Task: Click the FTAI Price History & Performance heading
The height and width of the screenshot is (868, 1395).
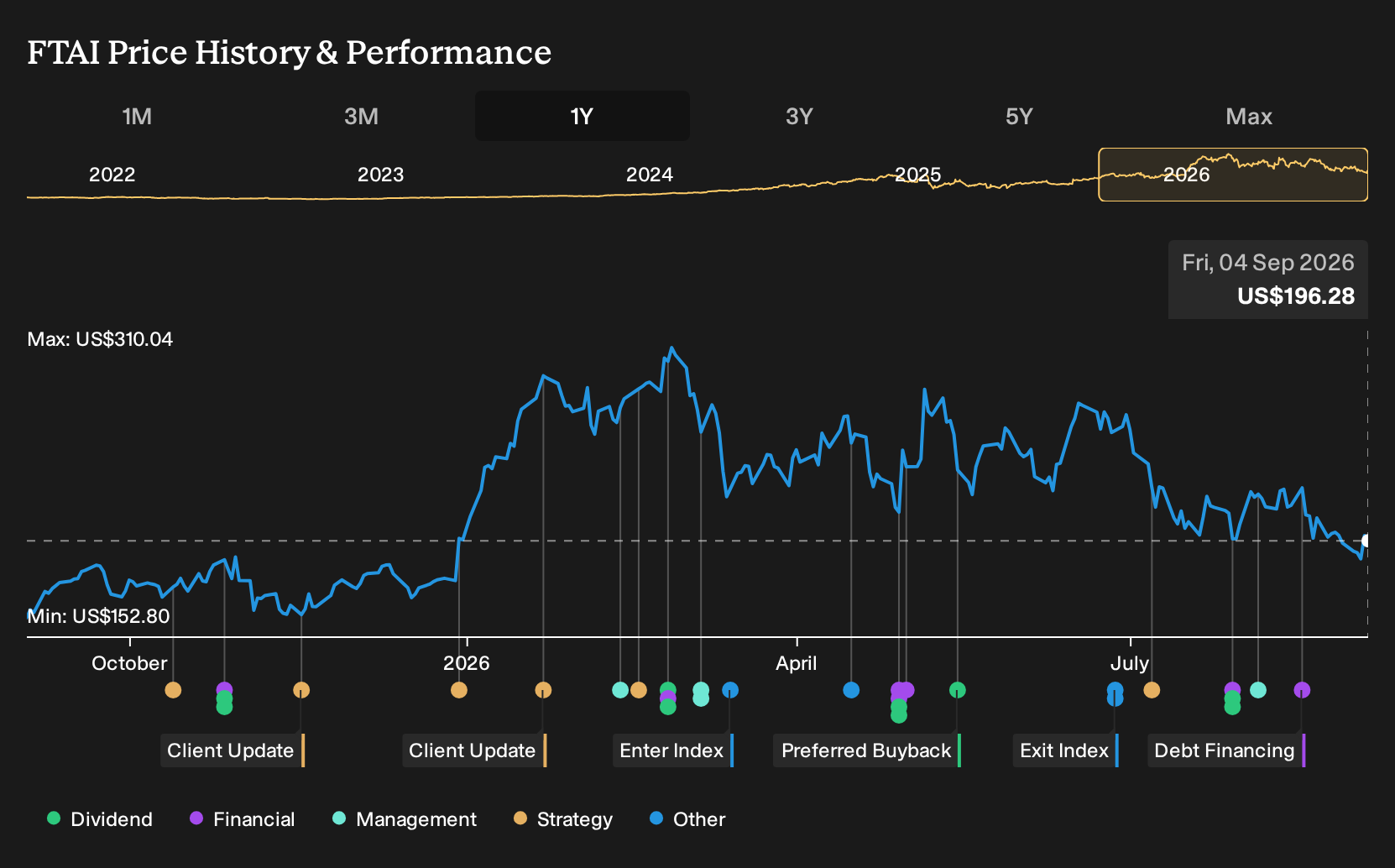Action: click(x=290, y=52)
